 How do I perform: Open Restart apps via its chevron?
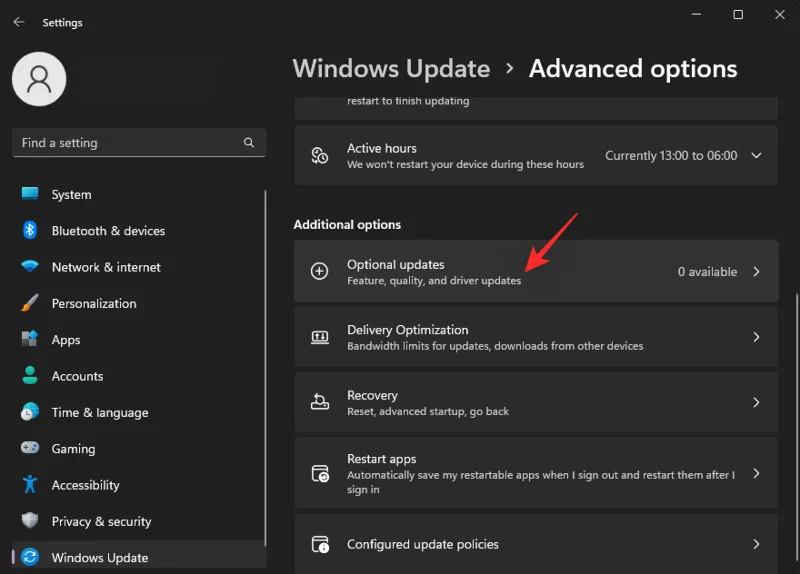756,473
